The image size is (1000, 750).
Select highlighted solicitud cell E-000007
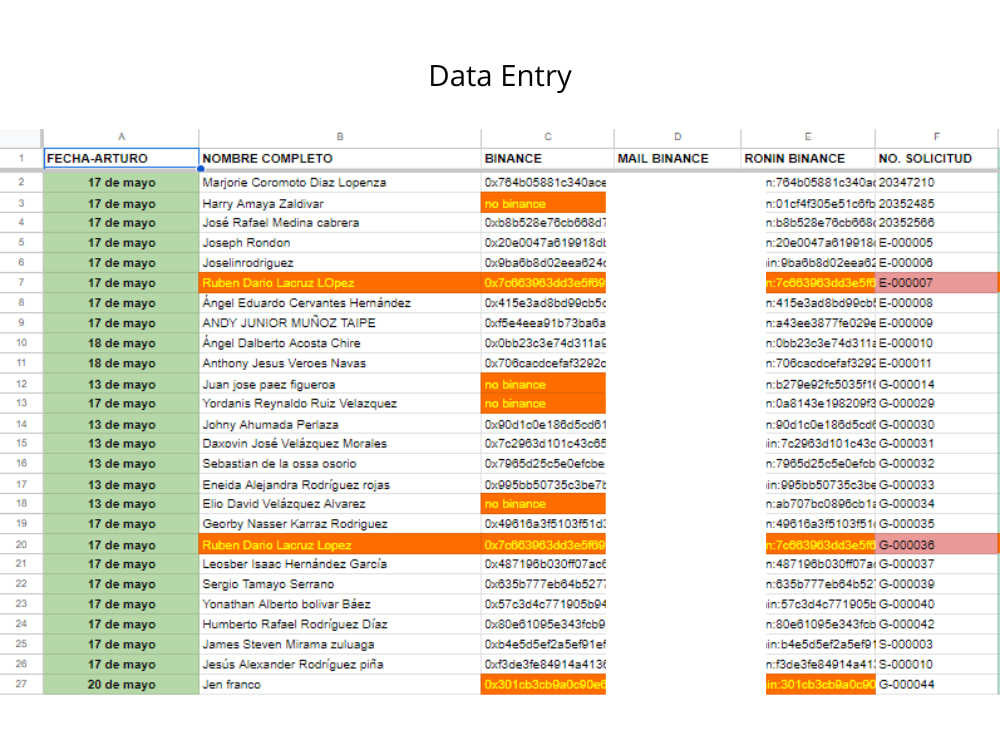pyautogui.click(x=936, y=283)
